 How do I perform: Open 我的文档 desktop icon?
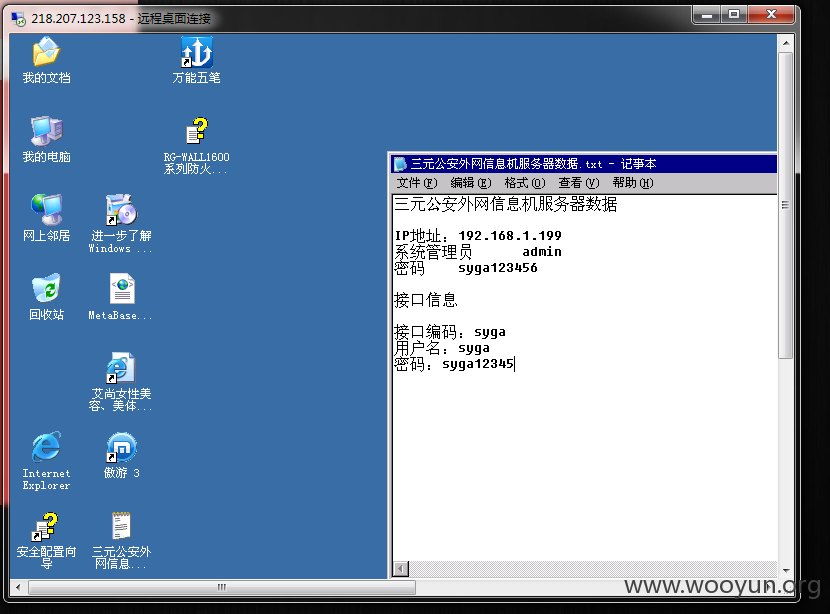point(46,60)
